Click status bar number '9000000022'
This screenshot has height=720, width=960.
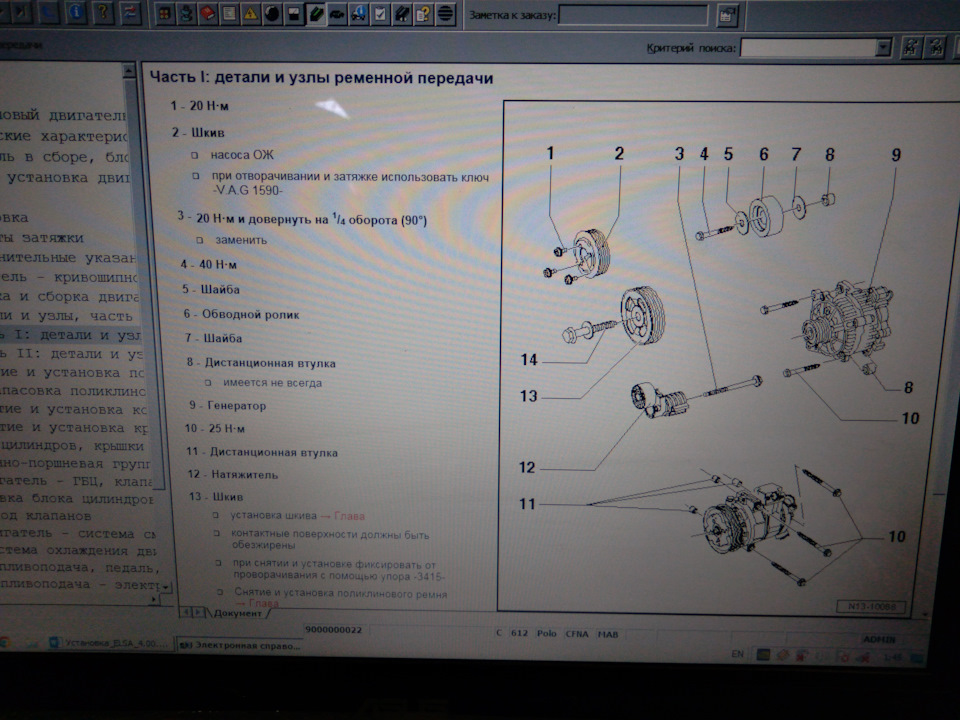(334, 630)
